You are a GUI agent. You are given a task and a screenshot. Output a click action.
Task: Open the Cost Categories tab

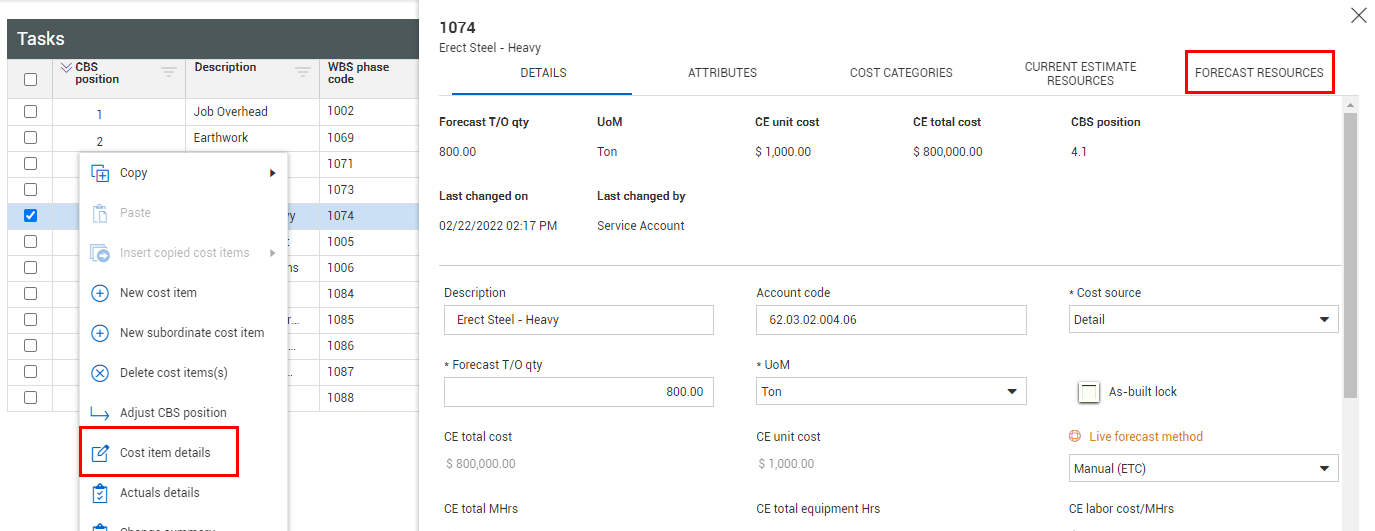click(x=901, y=73)
